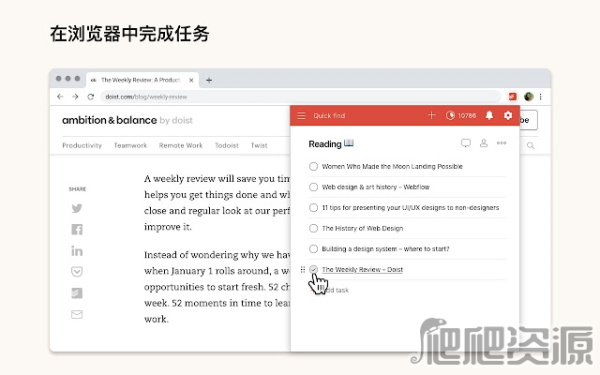Click task text '11 tips for presenting your UI/UX designs to non-designers'
Image resolution: width=600 pixels, height=375 pixels.
coord(411,208)
